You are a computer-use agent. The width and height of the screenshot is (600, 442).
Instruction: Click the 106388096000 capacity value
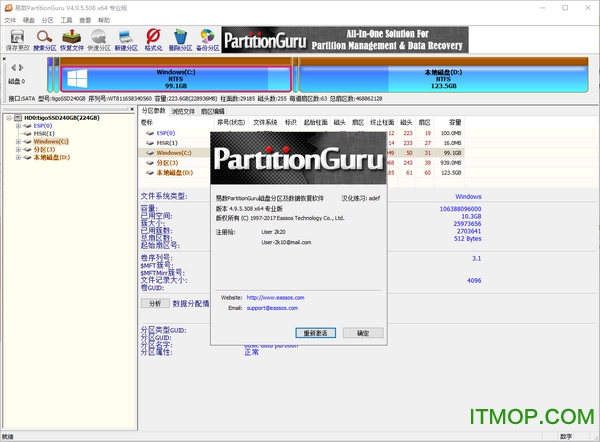click(460, 209)
